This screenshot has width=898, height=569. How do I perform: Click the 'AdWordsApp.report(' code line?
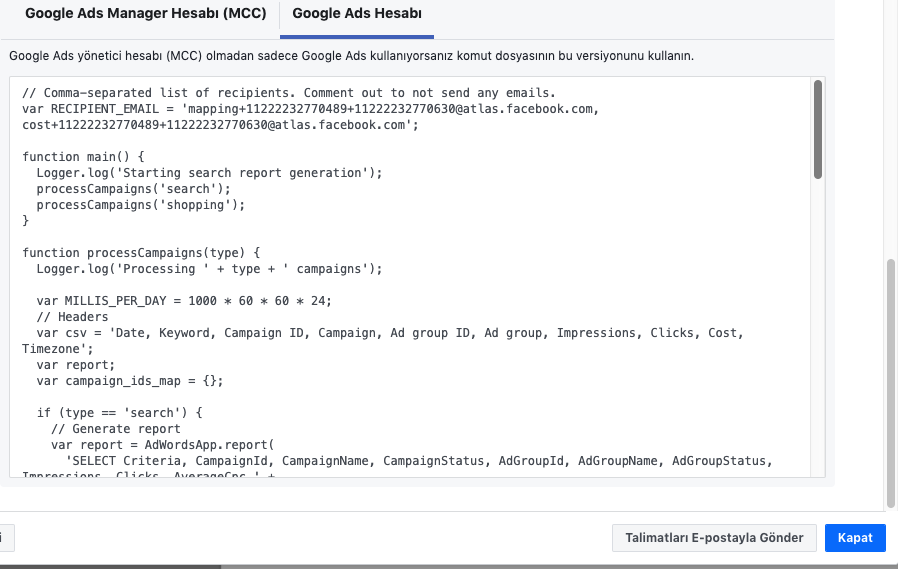click(163, 445)
